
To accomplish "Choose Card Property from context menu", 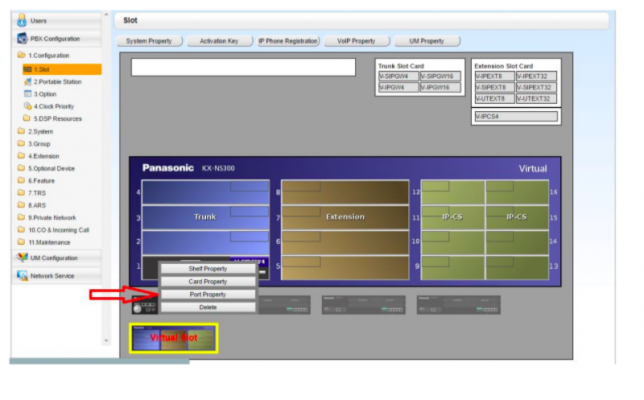I will pyautogui.click(x=208, y=281).
